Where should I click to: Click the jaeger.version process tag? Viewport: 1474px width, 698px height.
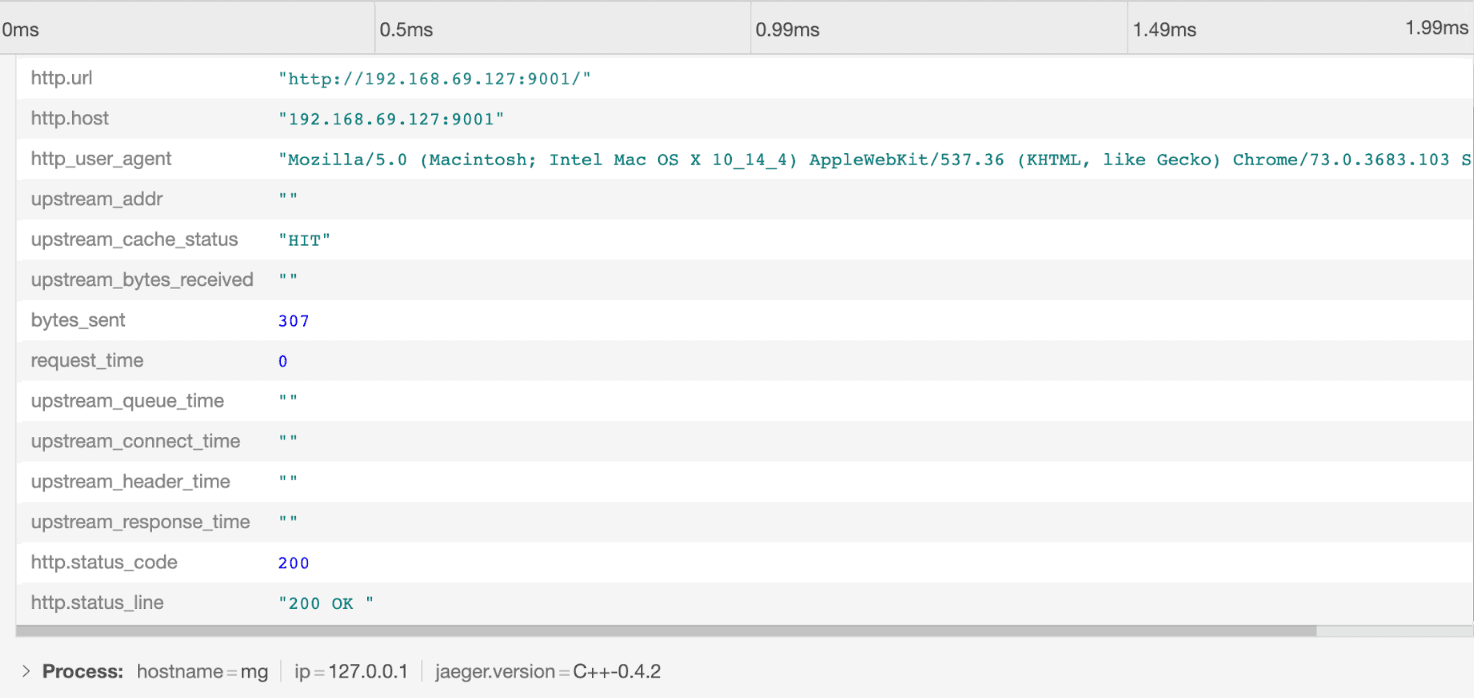click(548, 672)
